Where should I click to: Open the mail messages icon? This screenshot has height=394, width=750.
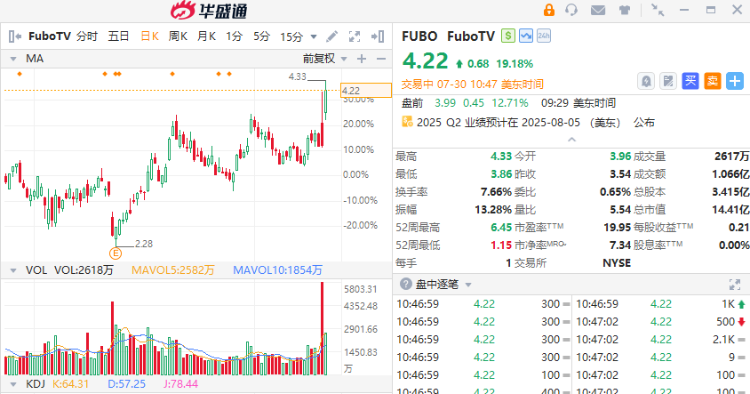click(598, 10)
